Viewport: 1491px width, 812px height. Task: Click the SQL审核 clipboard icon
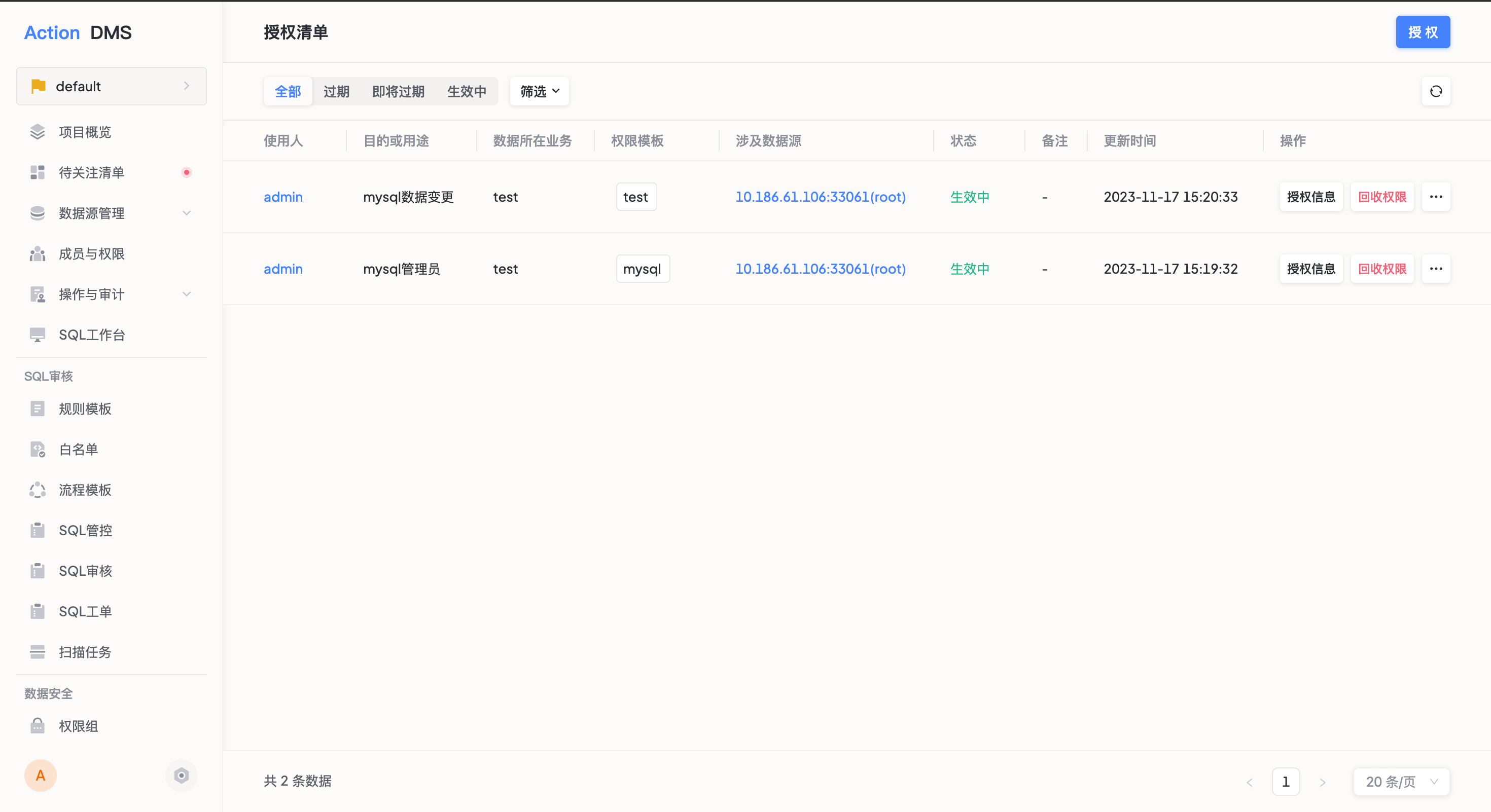click(x=38, y=571)
